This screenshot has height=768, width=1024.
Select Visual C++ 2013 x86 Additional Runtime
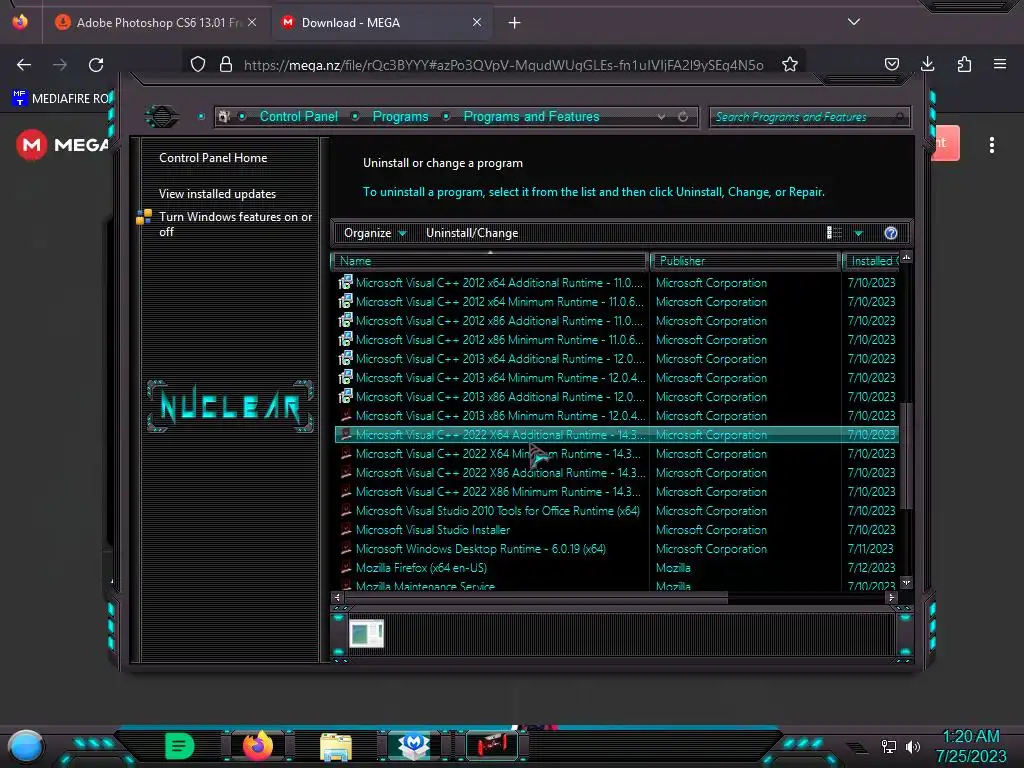tap(616, 396)
